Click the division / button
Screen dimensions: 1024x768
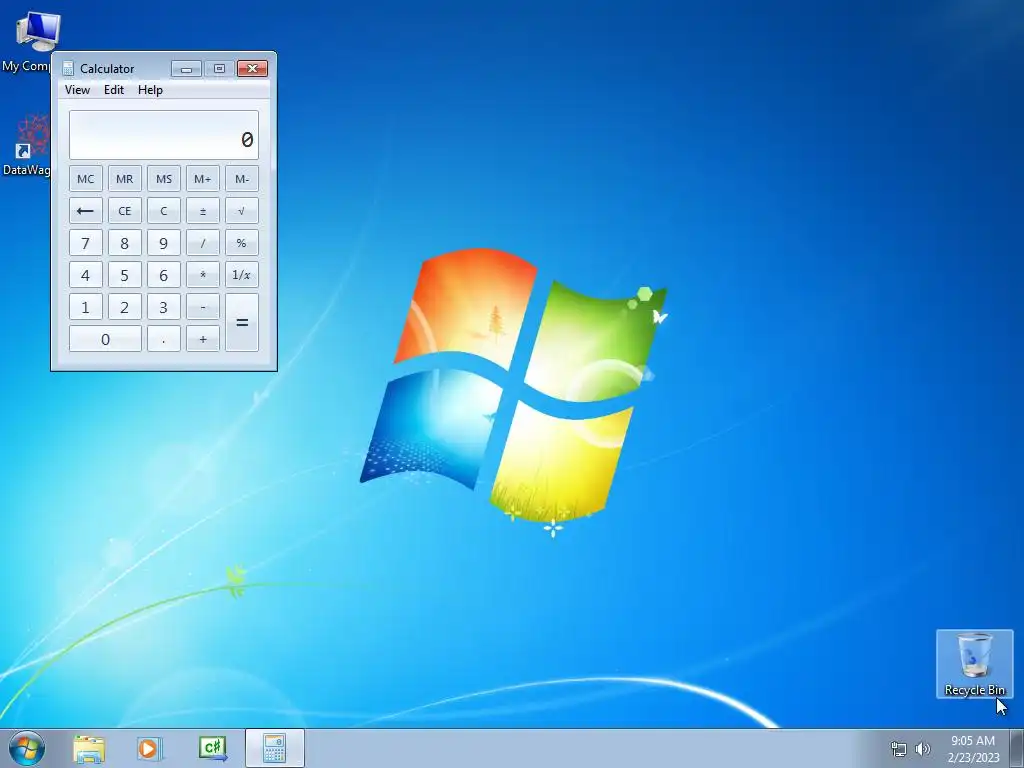[x=202, y=243]
